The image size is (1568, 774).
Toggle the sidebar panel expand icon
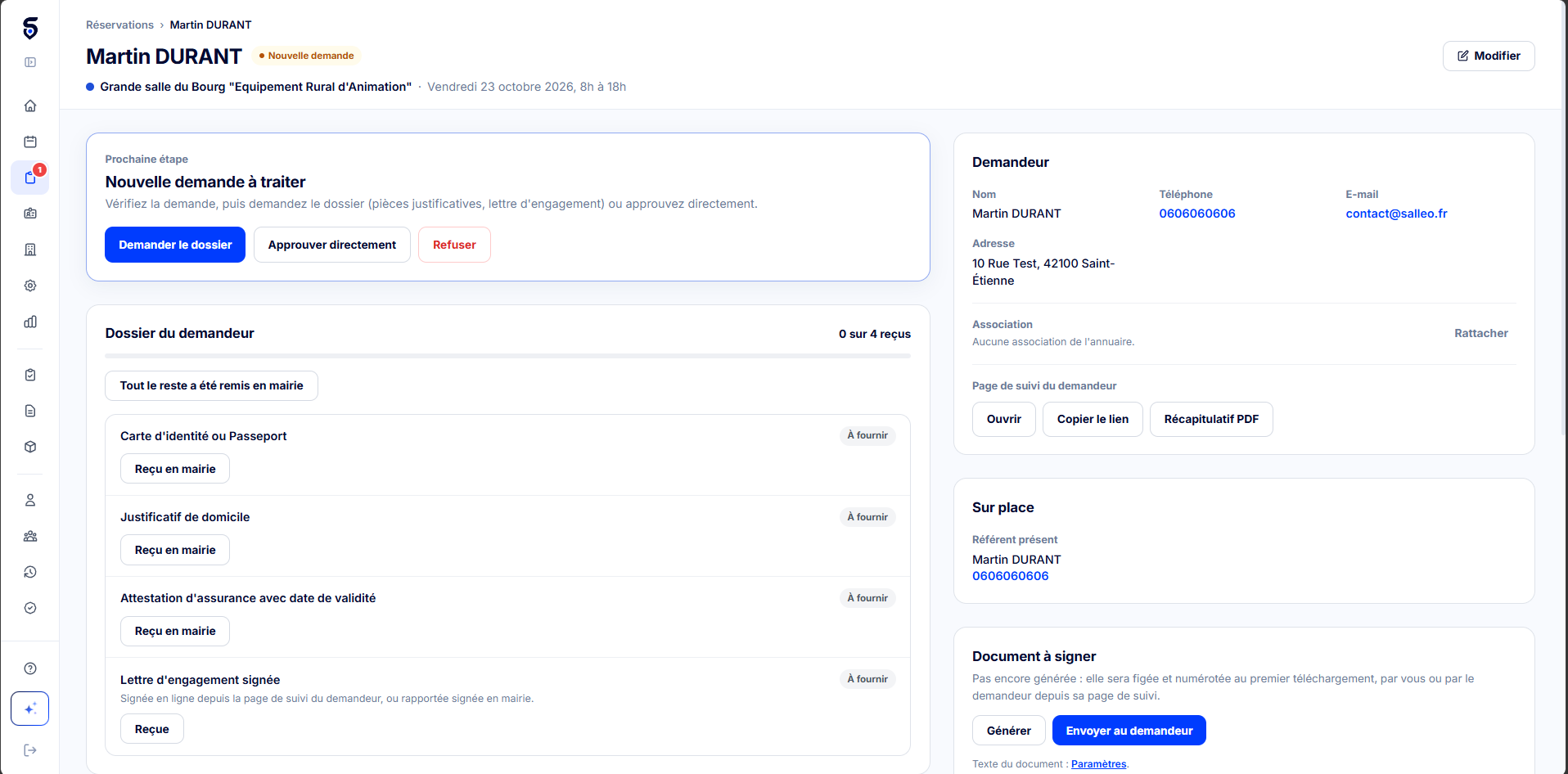click(x=30, y=62)
